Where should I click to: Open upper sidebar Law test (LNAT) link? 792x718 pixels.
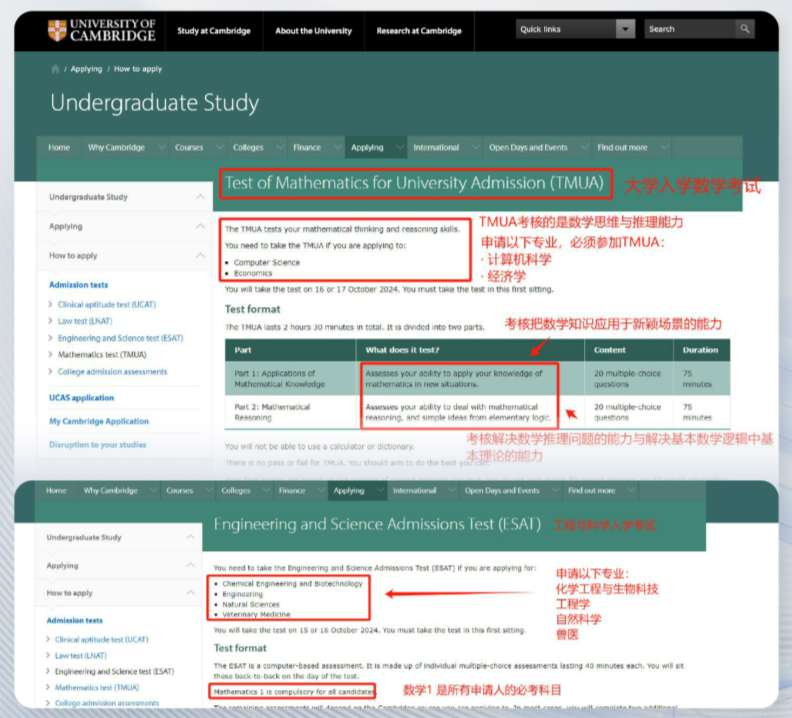[x=85, y=321]
